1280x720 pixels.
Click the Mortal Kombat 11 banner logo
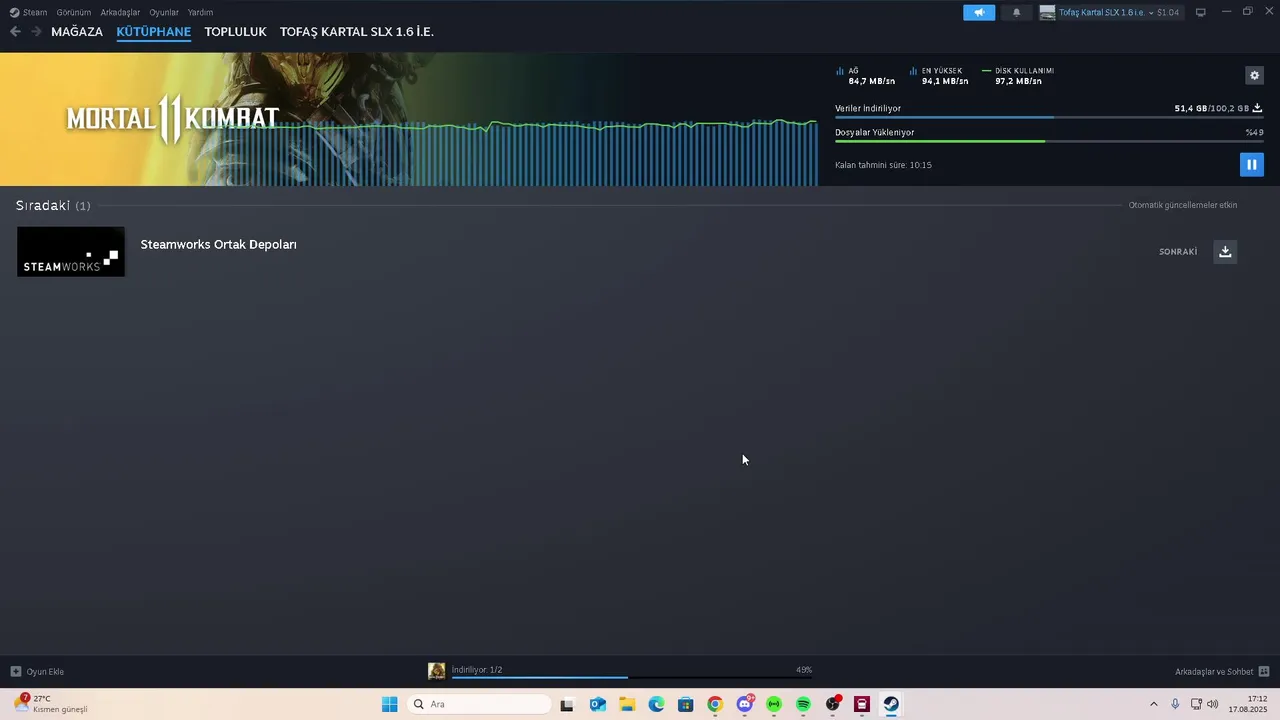pos(172,119)
